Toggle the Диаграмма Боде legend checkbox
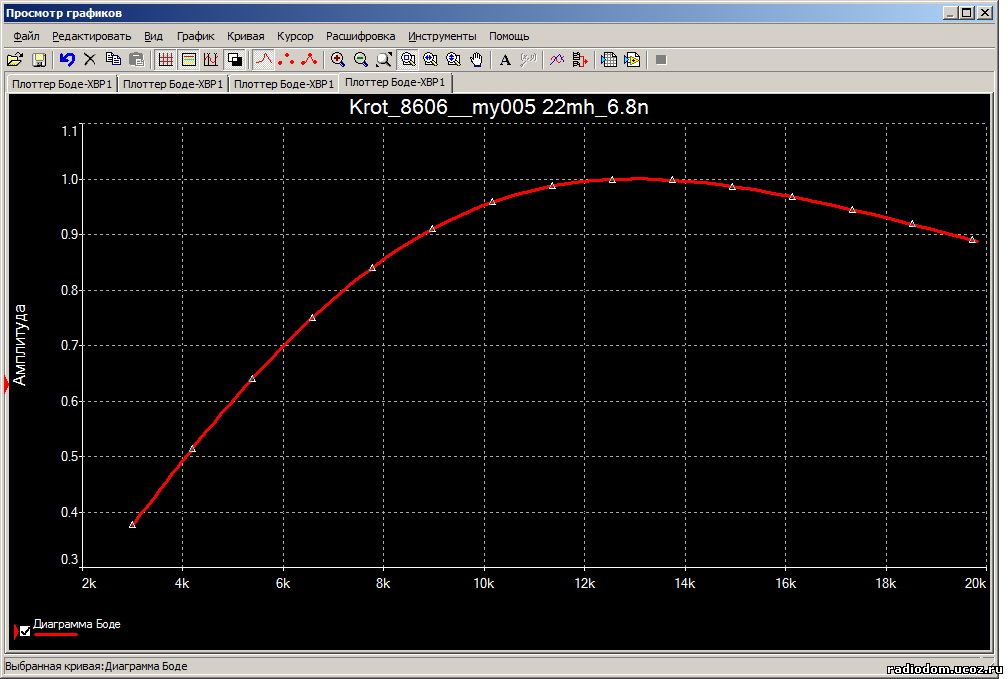This screenshot has height=679, width=1008. pos(24,631)
